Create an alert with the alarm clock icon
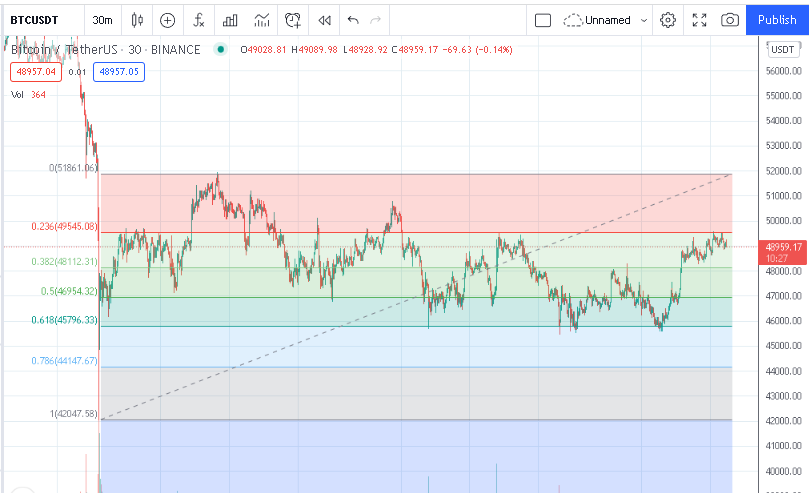The height and width of the screenshot is (493, 809). click(293, 20)
